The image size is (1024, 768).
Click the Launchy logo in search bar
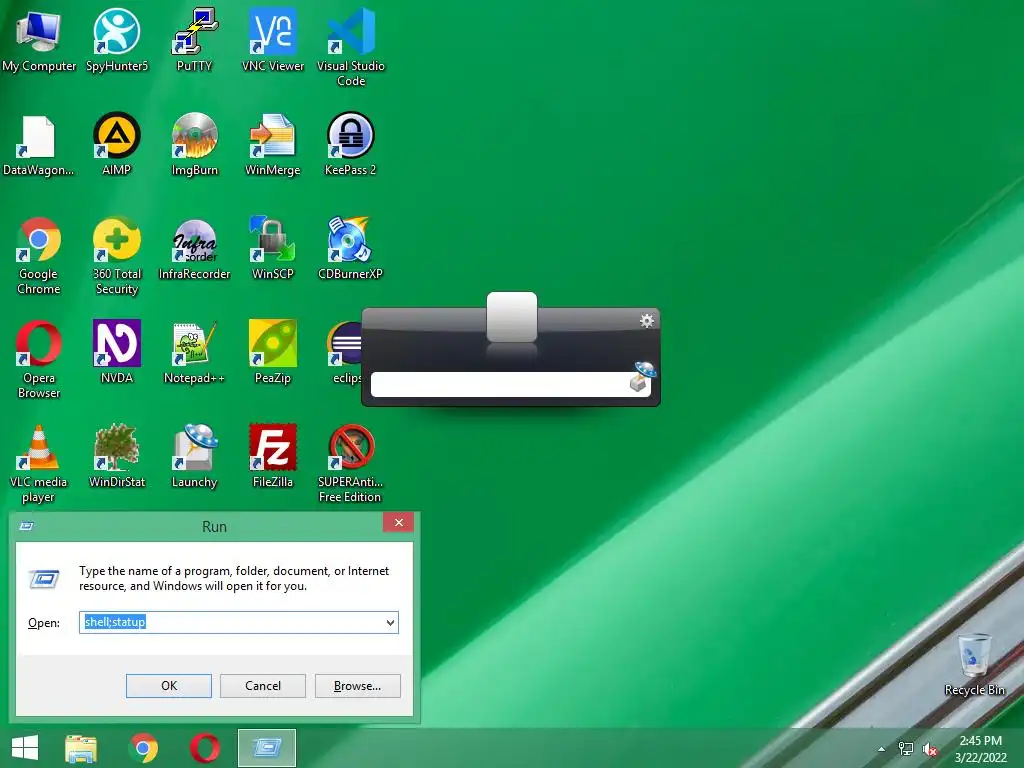(643, 377)
